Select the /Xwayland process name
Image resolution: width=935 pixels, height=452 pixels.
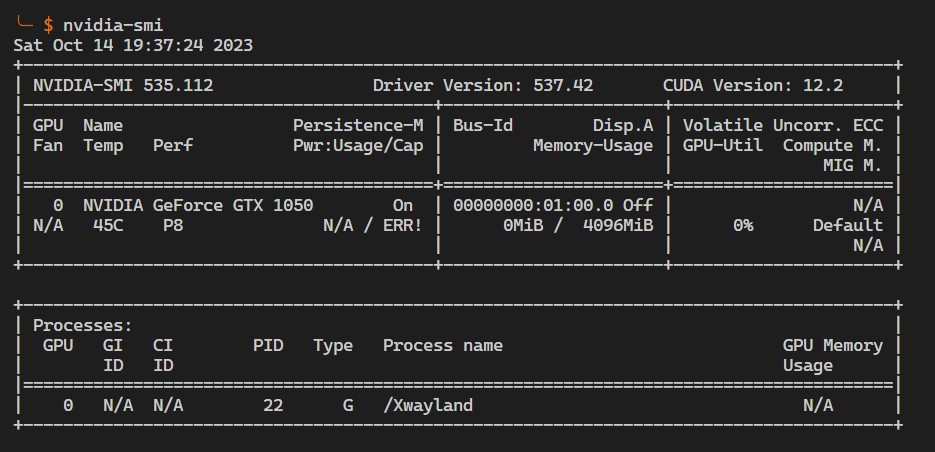pyautogui.click(x=428, y=405)
